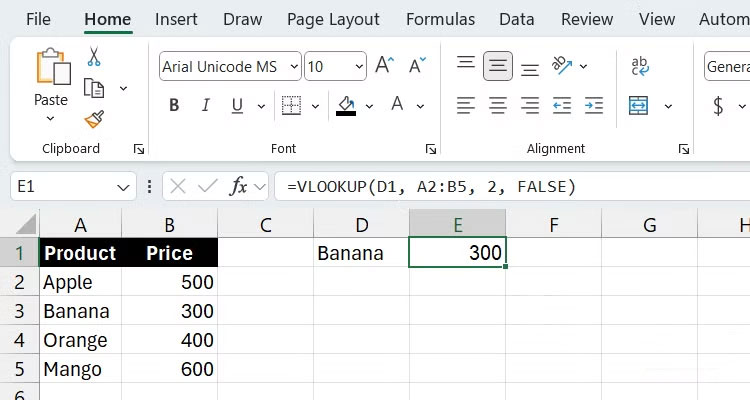This screenshot has width=750, height=400.
Task: Toggle Bold formatting
Action: coord(174,105)
